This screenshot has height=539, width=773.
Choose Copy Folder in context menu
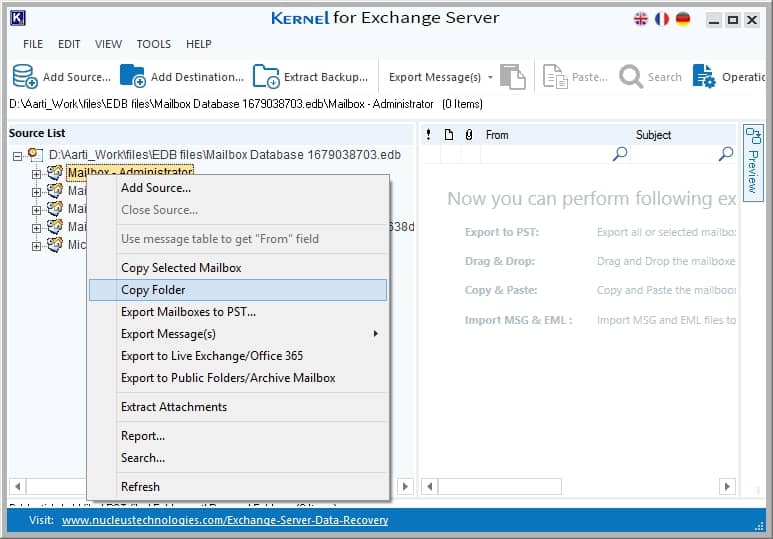238,290
